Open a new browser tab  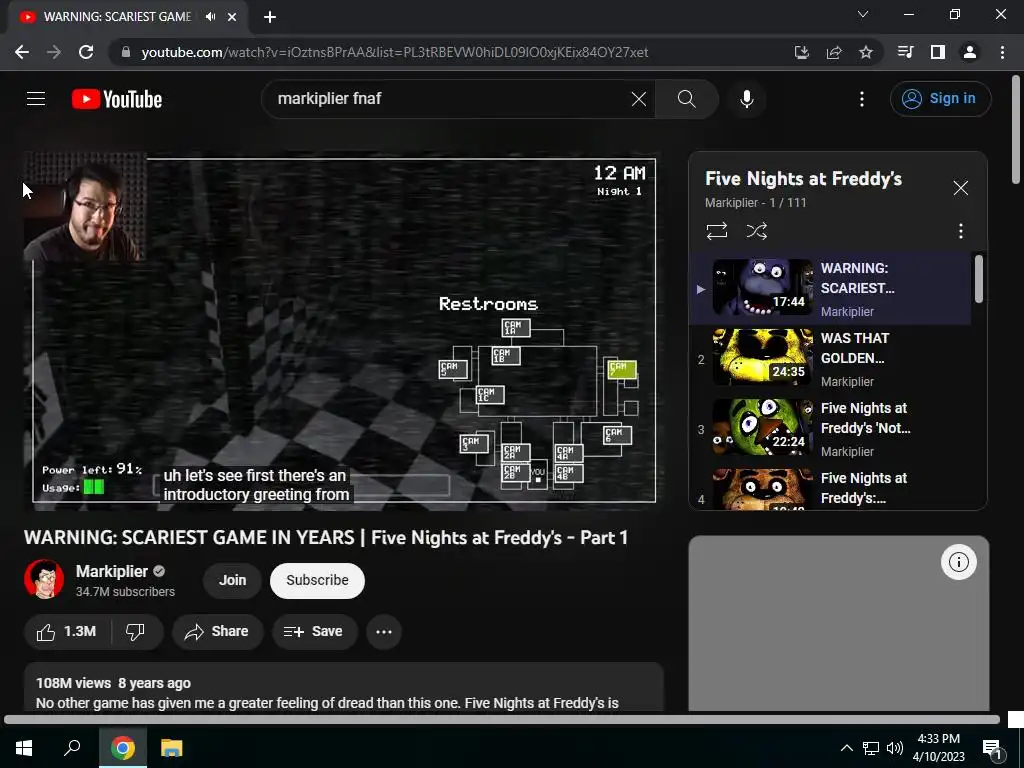click(x=270, y=17)
